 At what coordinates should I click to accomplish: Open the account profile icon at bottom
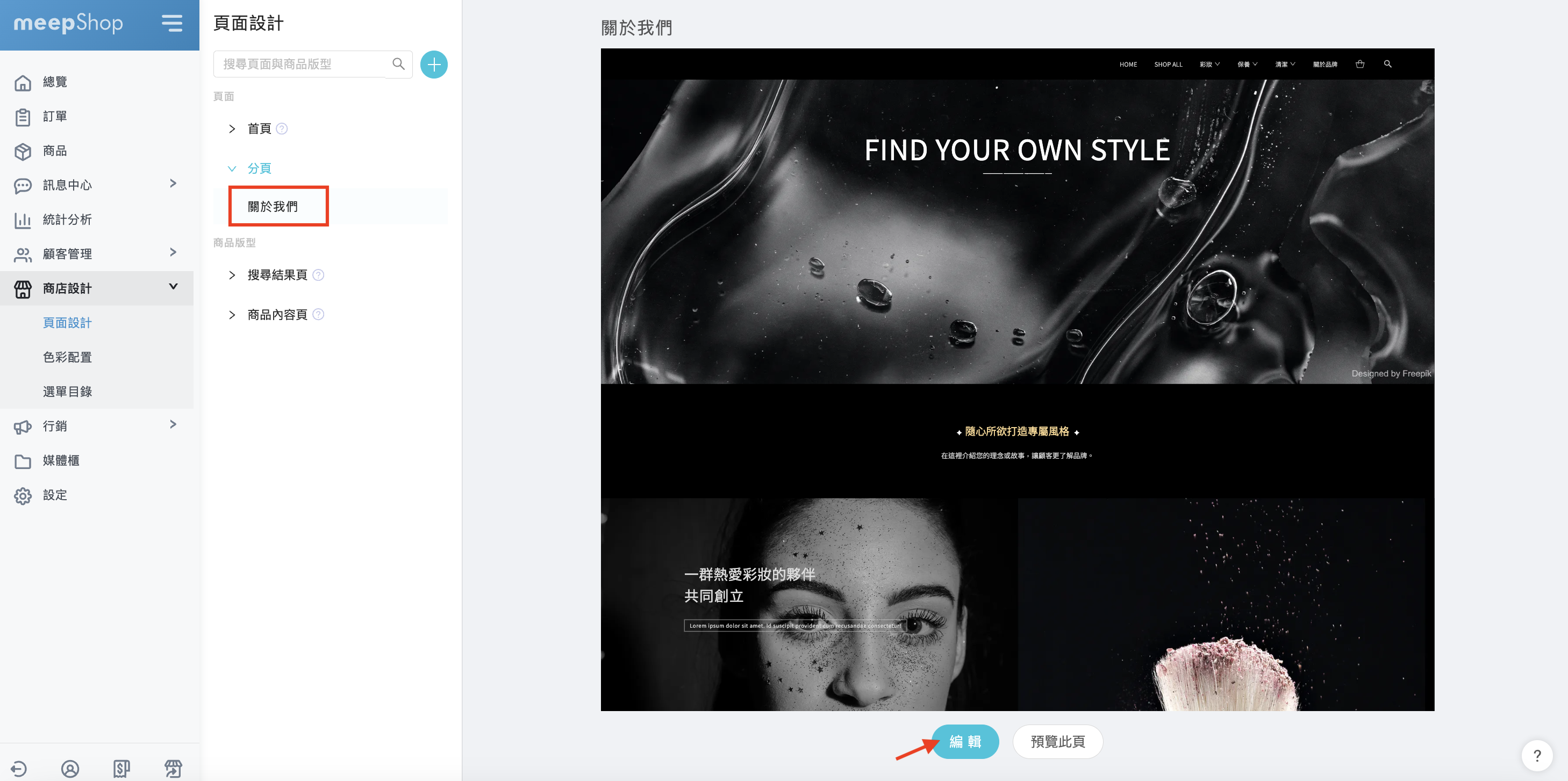pyautogui.click(x=70, y=768)
